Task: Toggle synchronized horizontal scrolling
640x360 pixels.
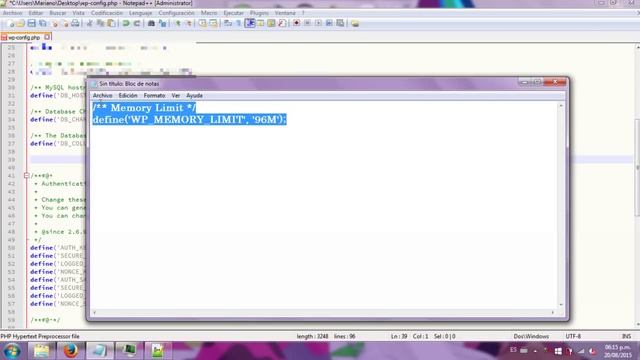Action: pyautogui.click(x=213, y=23)
